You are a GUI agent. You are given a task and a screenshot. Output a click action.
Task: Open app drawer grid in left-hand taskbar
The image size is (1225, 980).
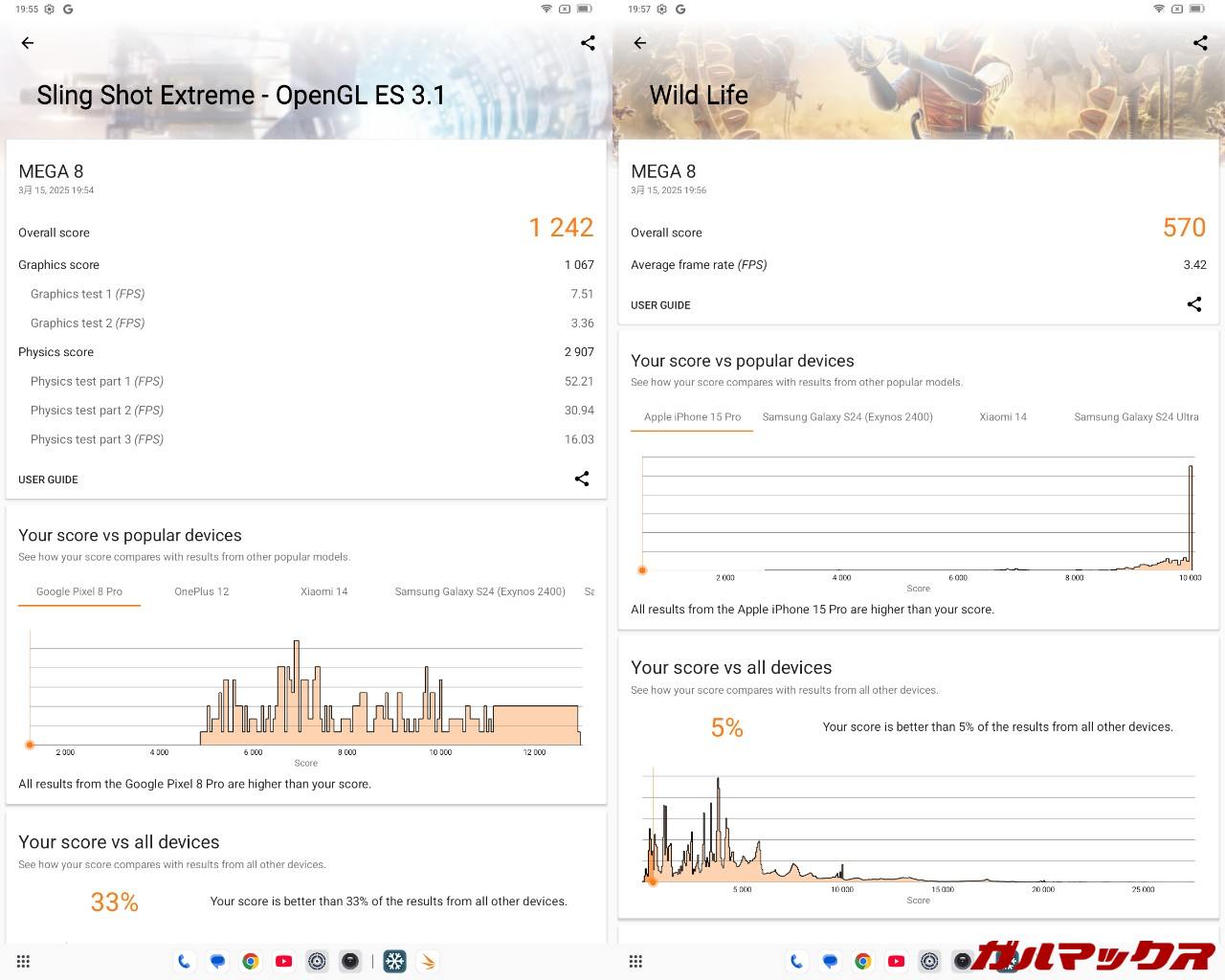[x=24, y=961]
